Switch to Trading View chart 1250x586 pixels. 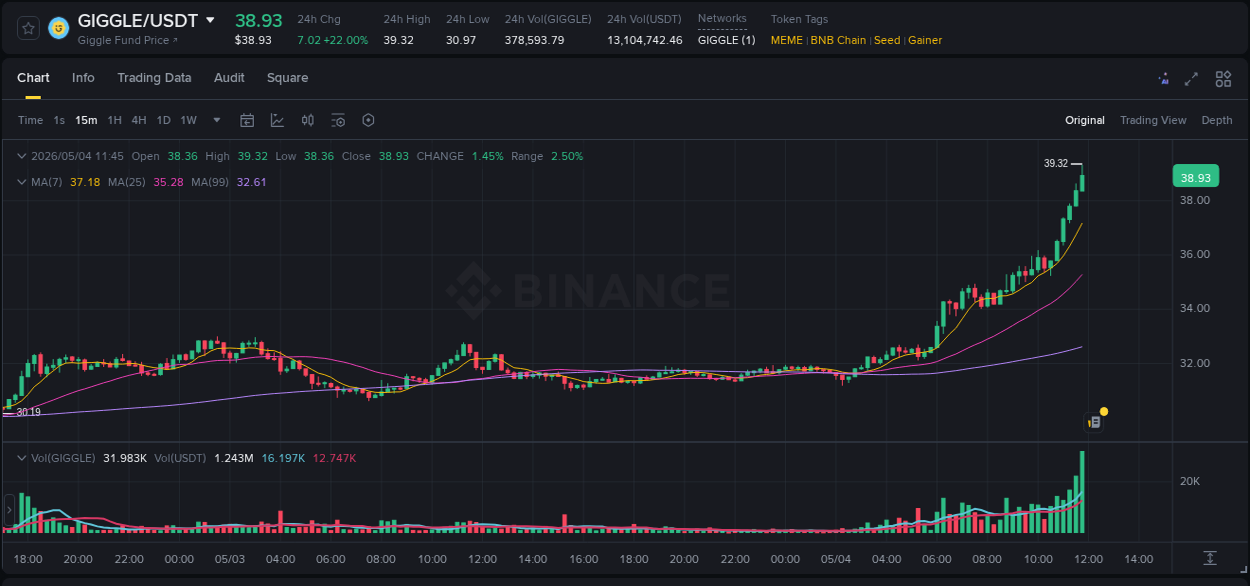[1153, 120]
